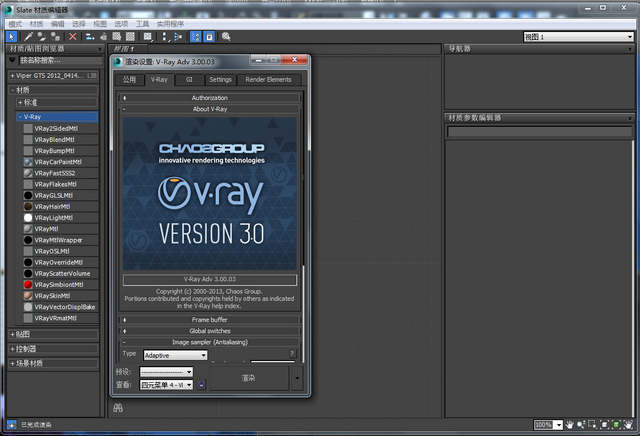Open the 材质 menu in menu bar
This screenshot has width=640, height=436.
[x=36, y=21]
